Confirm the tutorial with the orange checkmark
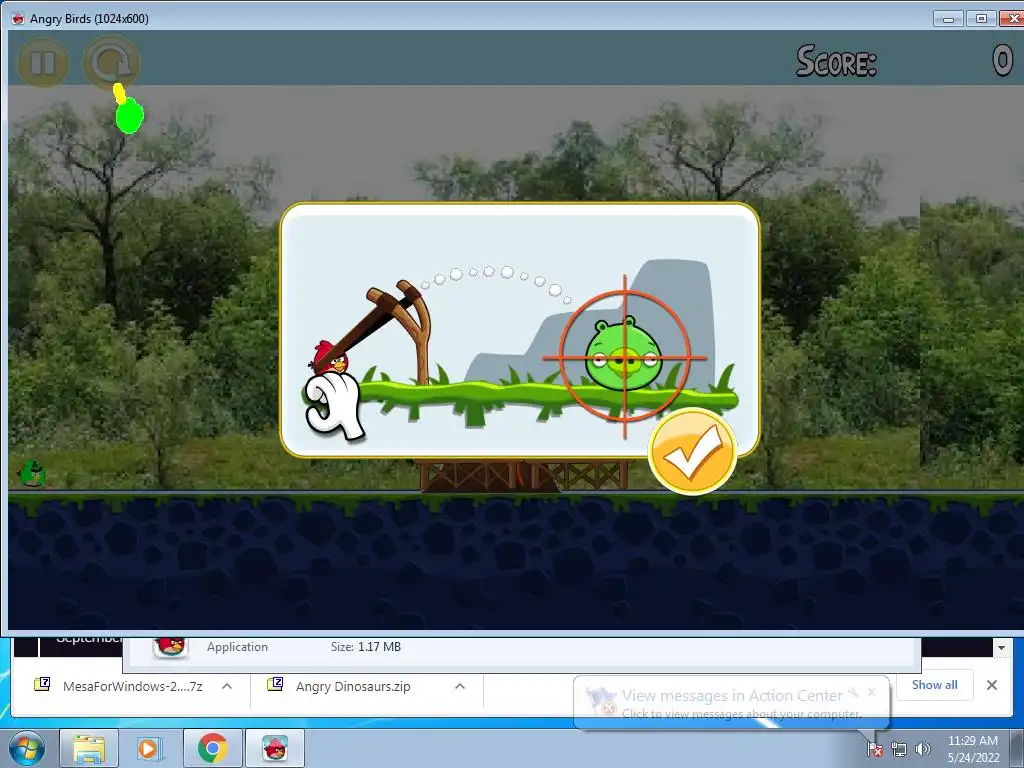The height and width of the screenshot is (768, 1024). coord(693,452)
